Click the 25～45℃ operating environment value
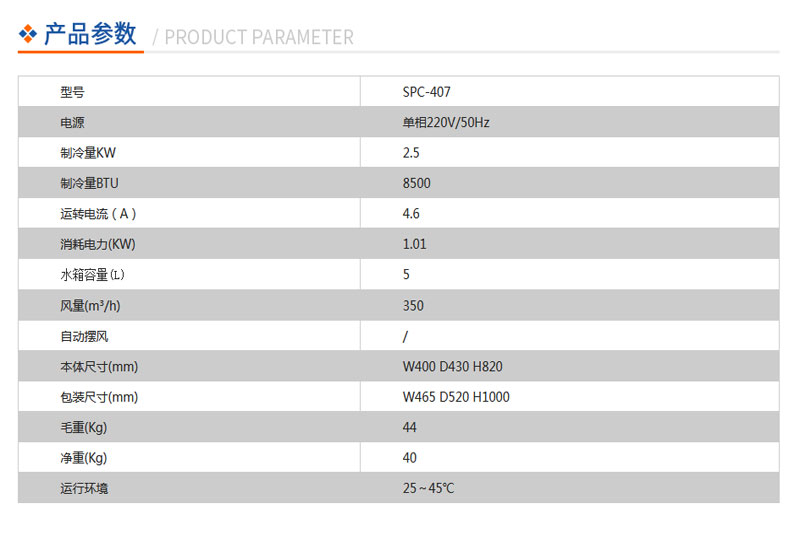This screenshot has width=800, height=544. coord(428,488)
